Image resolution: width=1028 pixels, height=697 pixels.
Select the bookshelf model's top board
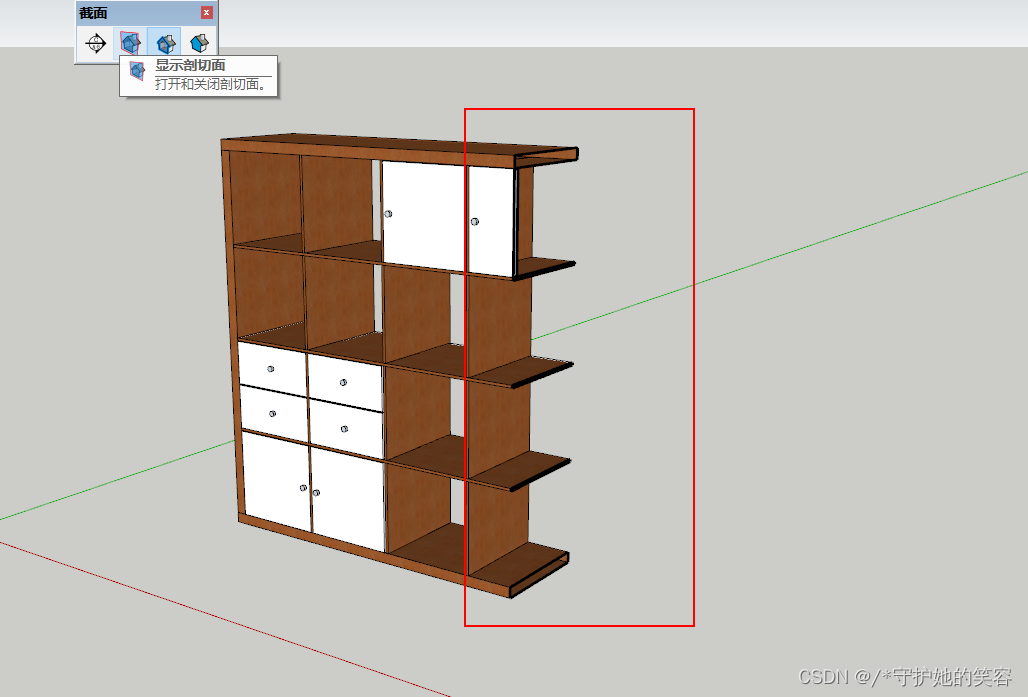click(x=400, y=149)
